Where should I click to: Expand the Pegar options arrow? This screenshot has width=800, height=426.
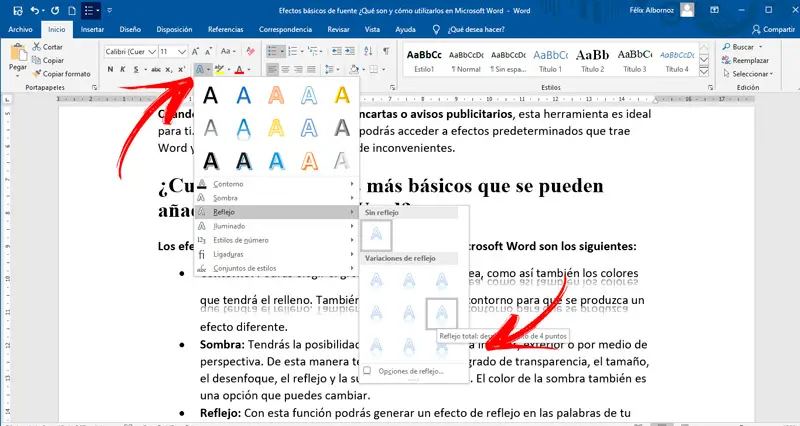[18, 74]
